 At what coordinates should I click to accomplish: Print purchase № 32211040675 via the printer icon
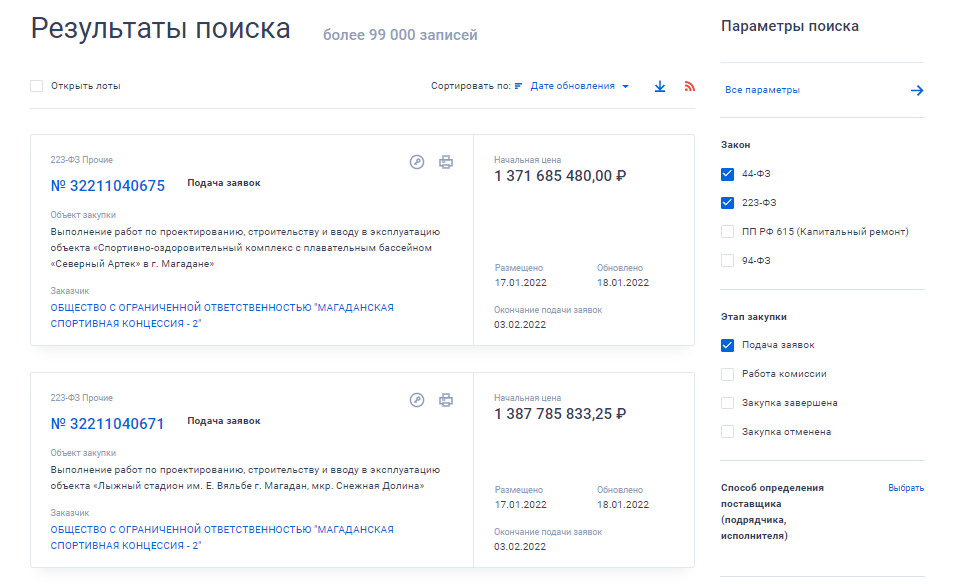click(x=446, y=162)
